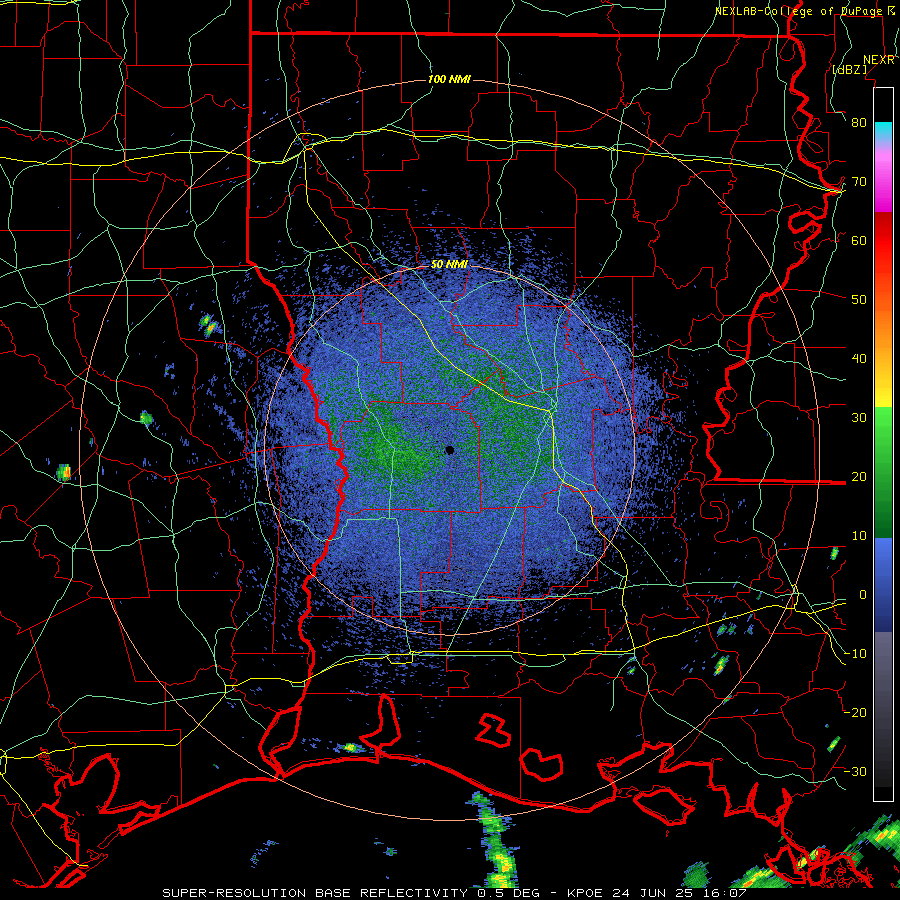Screen dimensions: 900x900
Task: Click the -30 value on the dBZ scale
Action: pos(855,772)
